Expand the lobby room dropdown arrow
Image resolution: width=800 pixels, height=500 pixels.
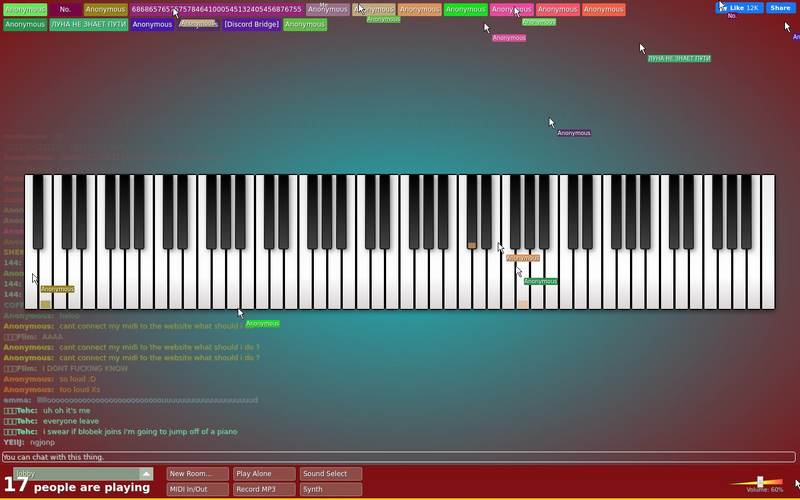point(146,474)
